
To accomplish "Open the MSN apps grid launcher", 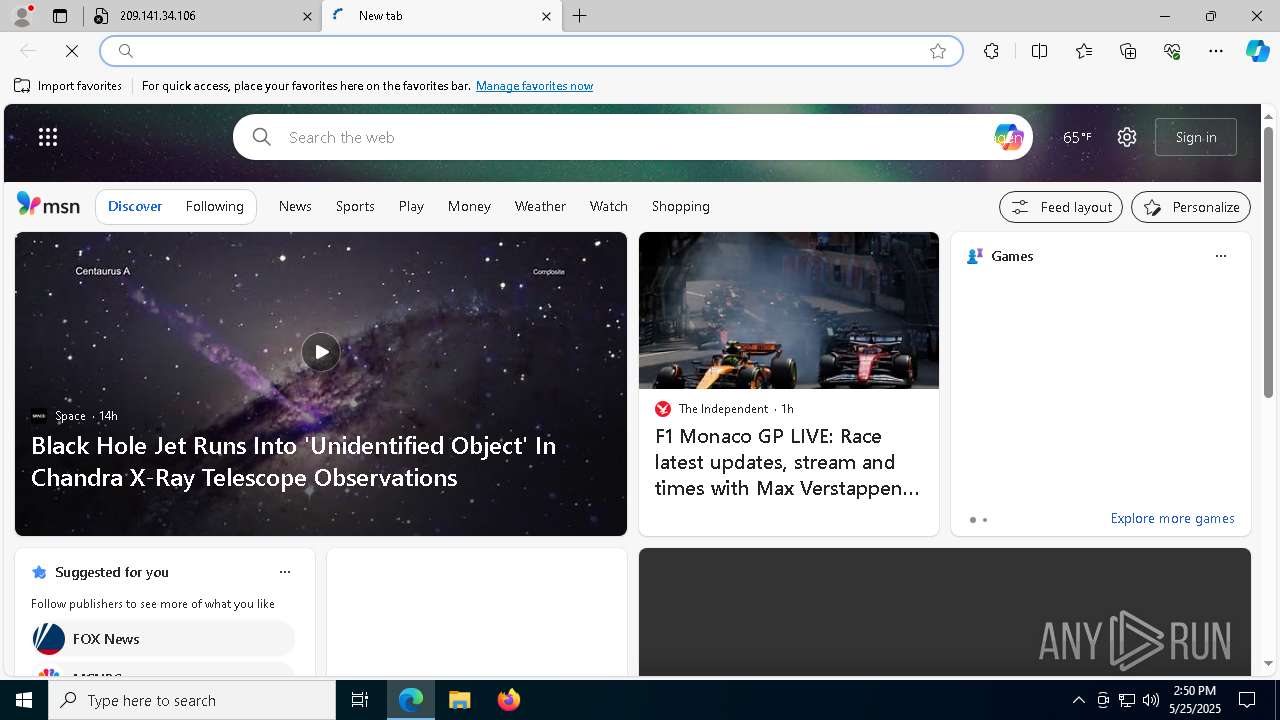I will (x=48, y=137).
